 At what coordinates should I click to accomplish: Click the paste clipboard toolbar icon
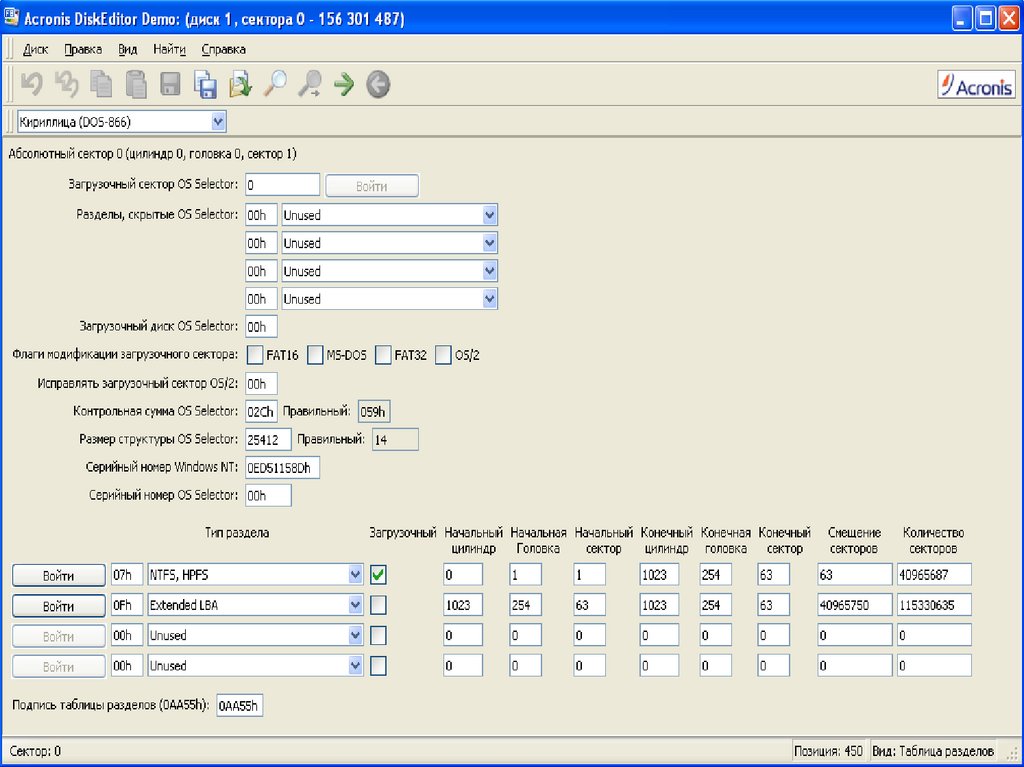pyautogui.click(x=136, y=85)
